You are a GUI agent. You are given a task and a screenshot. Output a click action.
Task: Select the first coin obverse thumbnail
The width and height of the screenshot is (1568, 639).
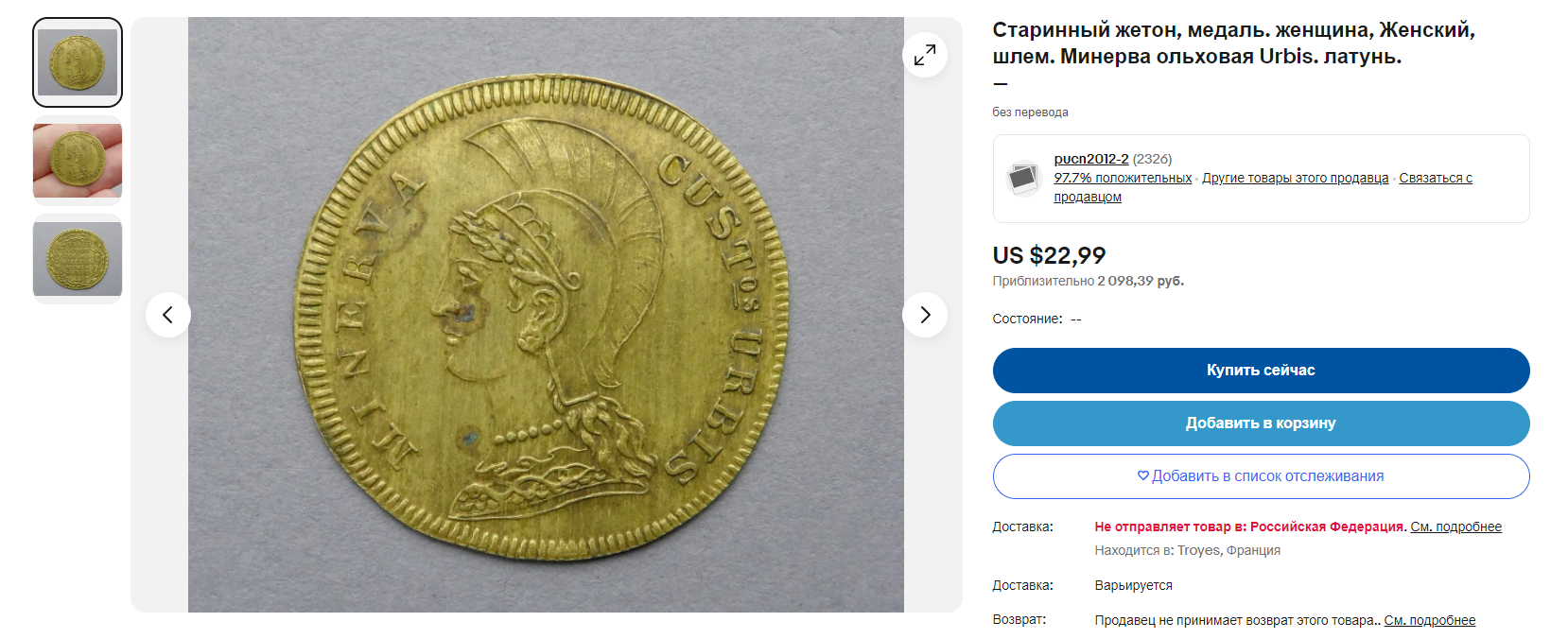pos(78,62)
